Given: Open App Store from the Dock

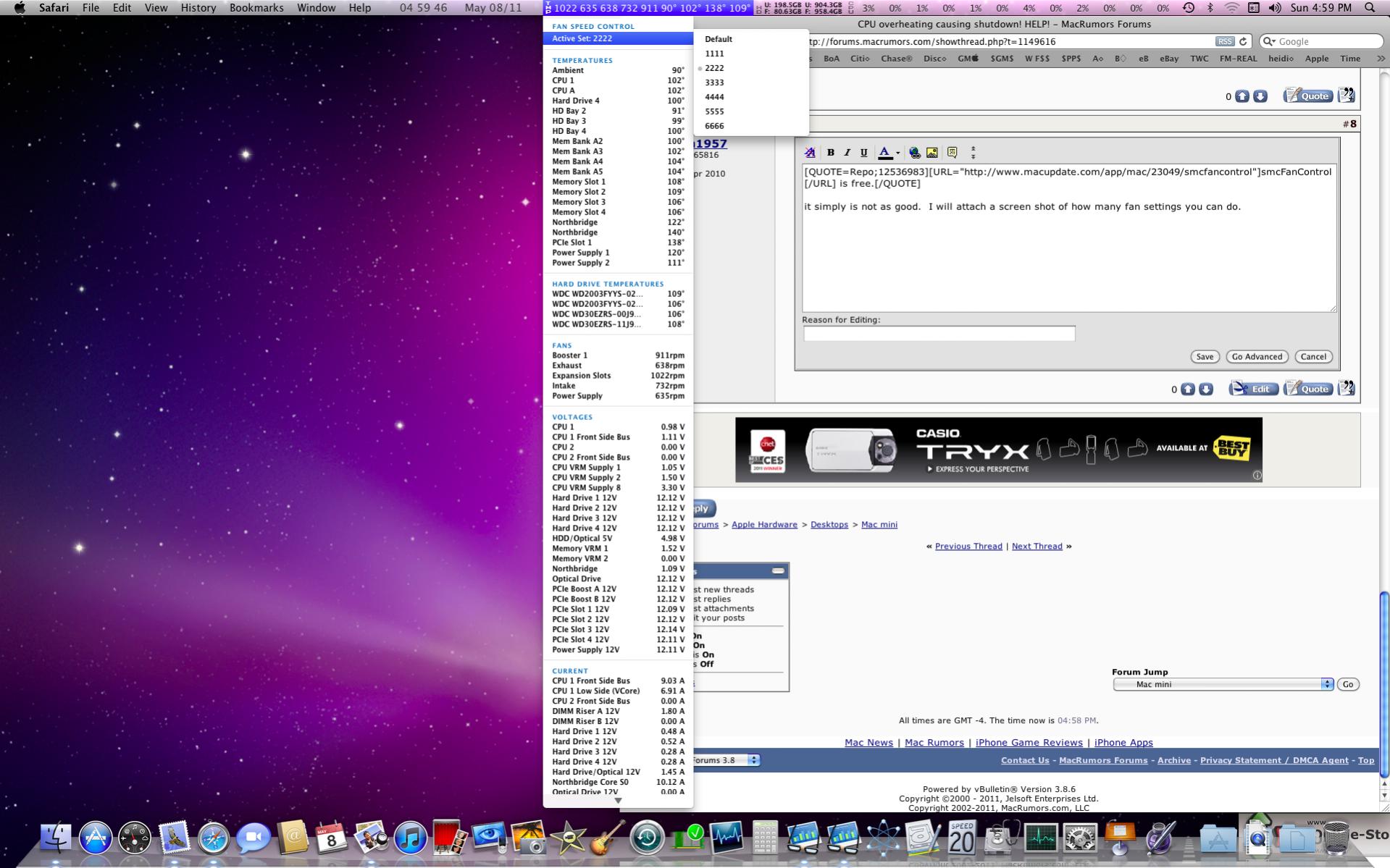Looking at the screenshot, I should pos(96,838).
